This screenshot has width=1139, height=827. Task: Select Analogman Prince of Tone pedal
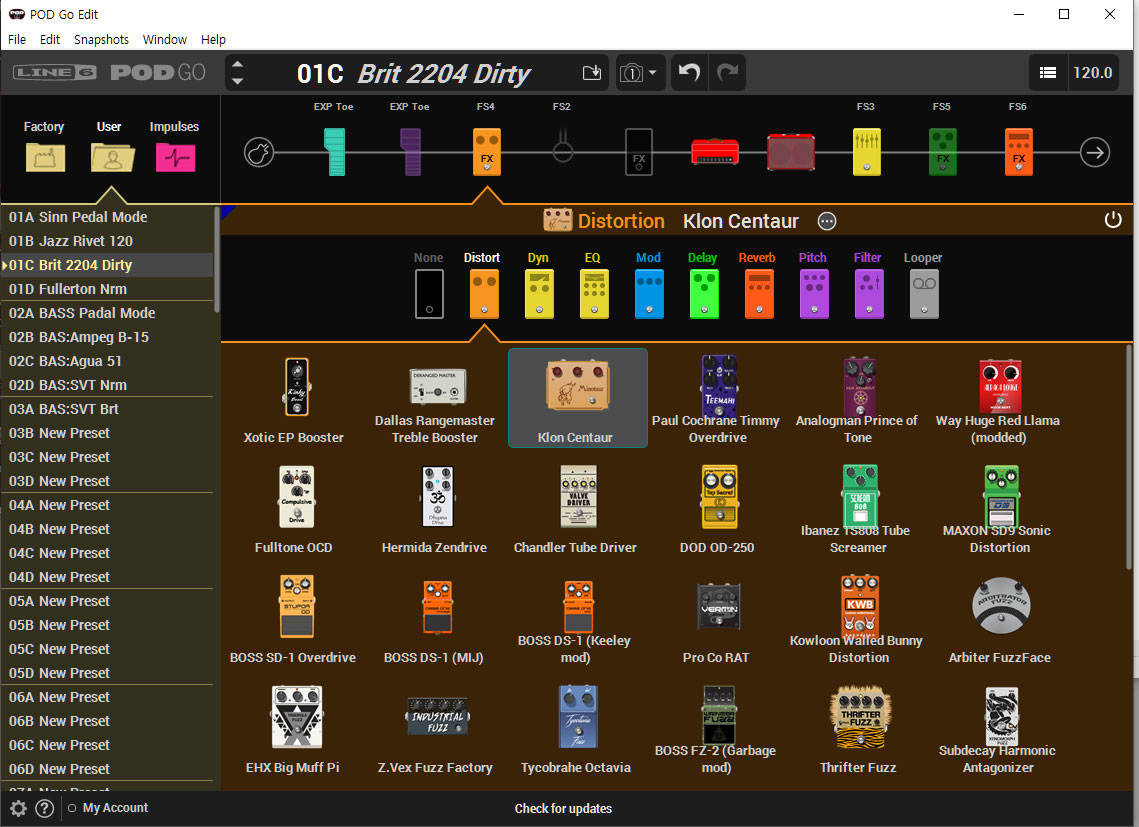pos(857,398)
